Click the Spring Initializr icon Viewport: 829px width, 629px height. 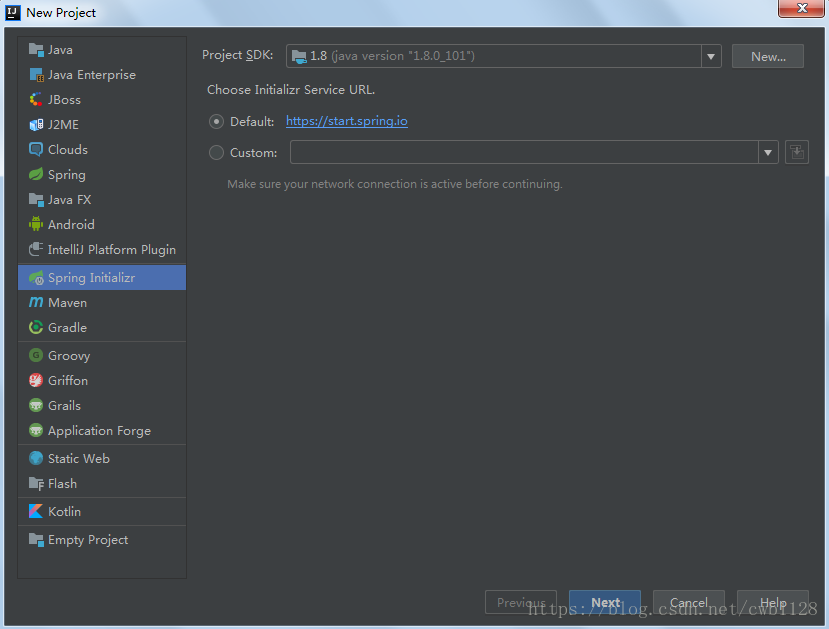coord(36,278)
